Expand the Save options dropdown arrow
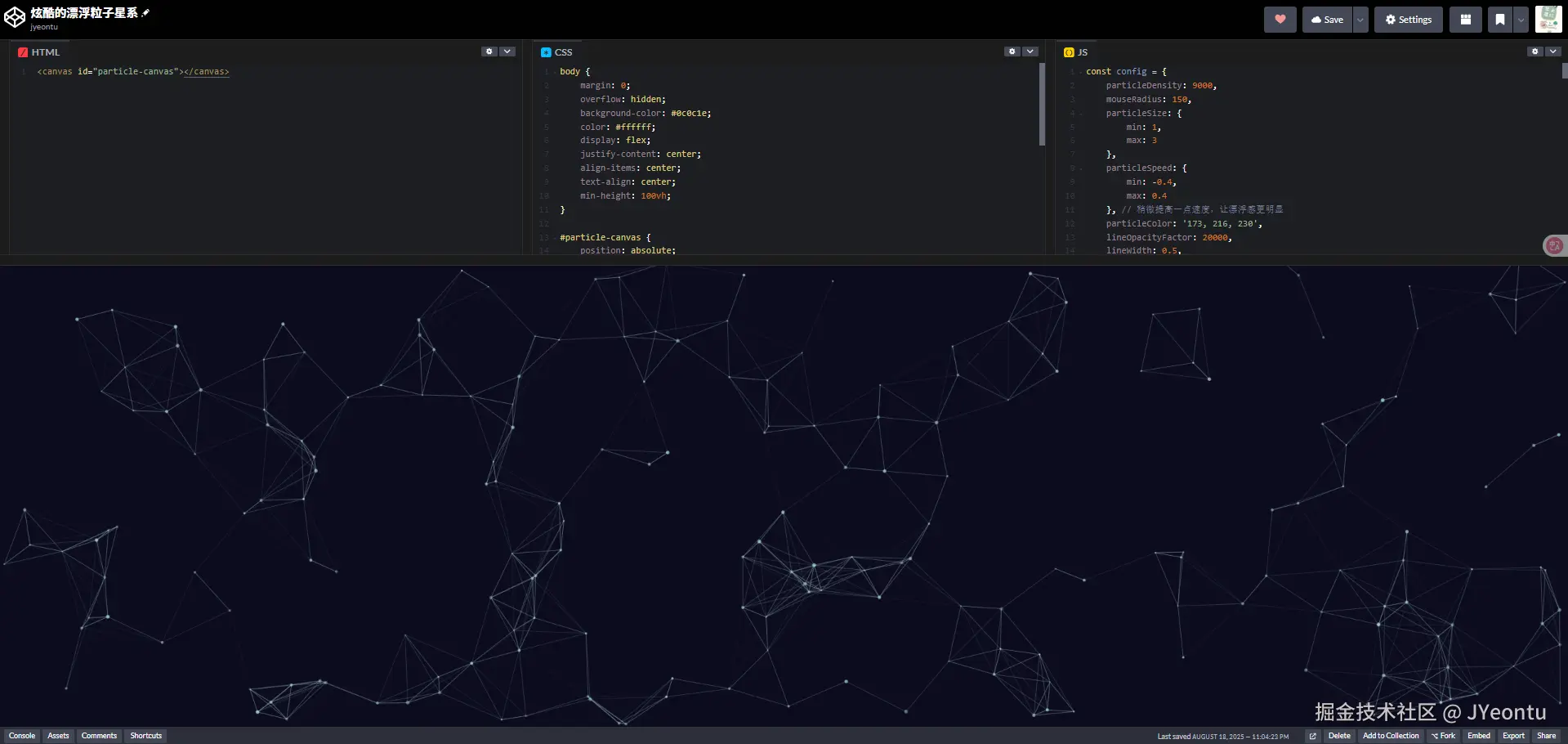The width and height of the screenshot is (1568, 744). tap(1360, 20)
